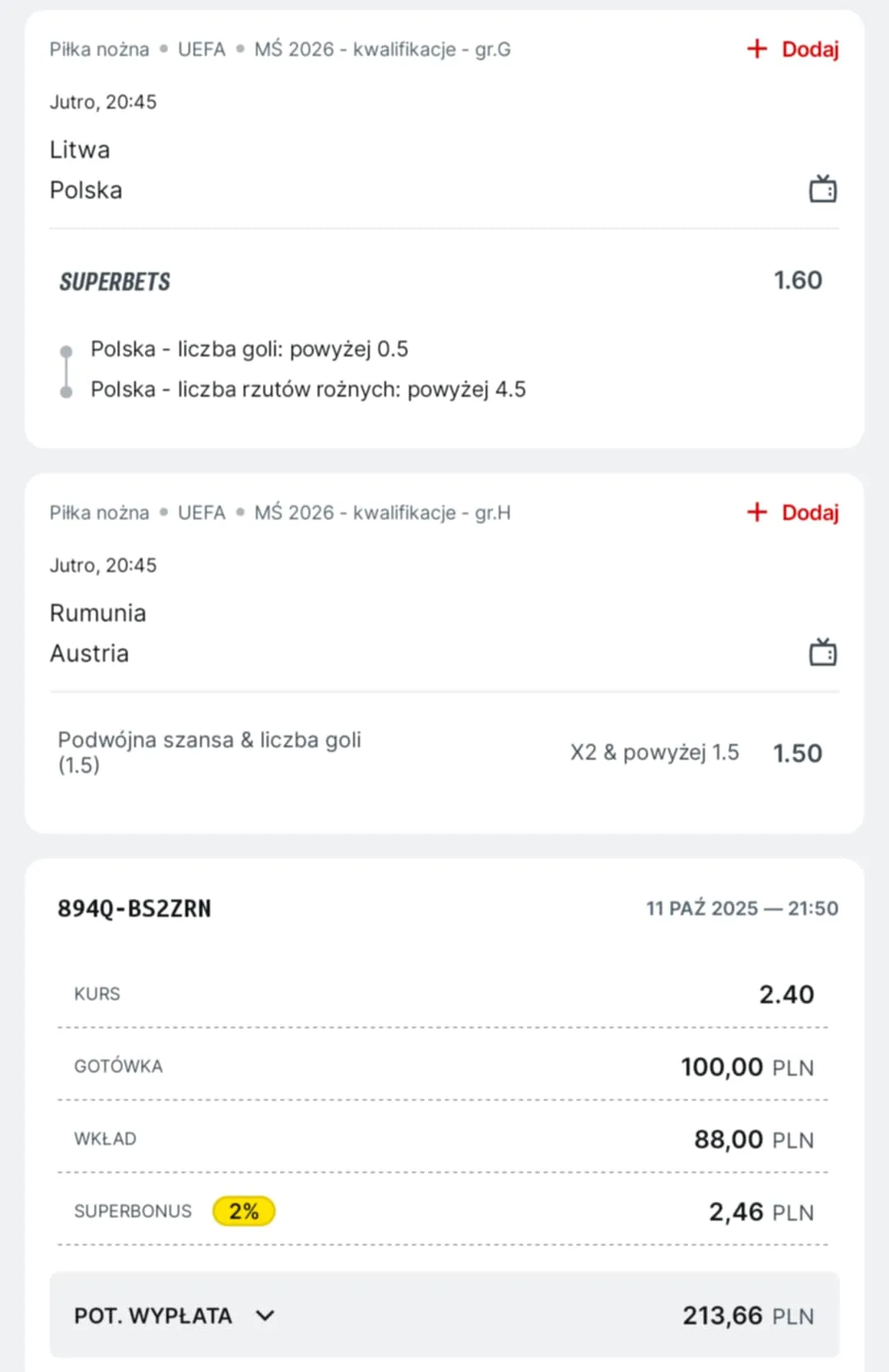The width and height of the screenshot is (889, 1372).
Task: Tap Polska liczba rzutów rożnych powyżej 4.5
Action: click(308, 389)
